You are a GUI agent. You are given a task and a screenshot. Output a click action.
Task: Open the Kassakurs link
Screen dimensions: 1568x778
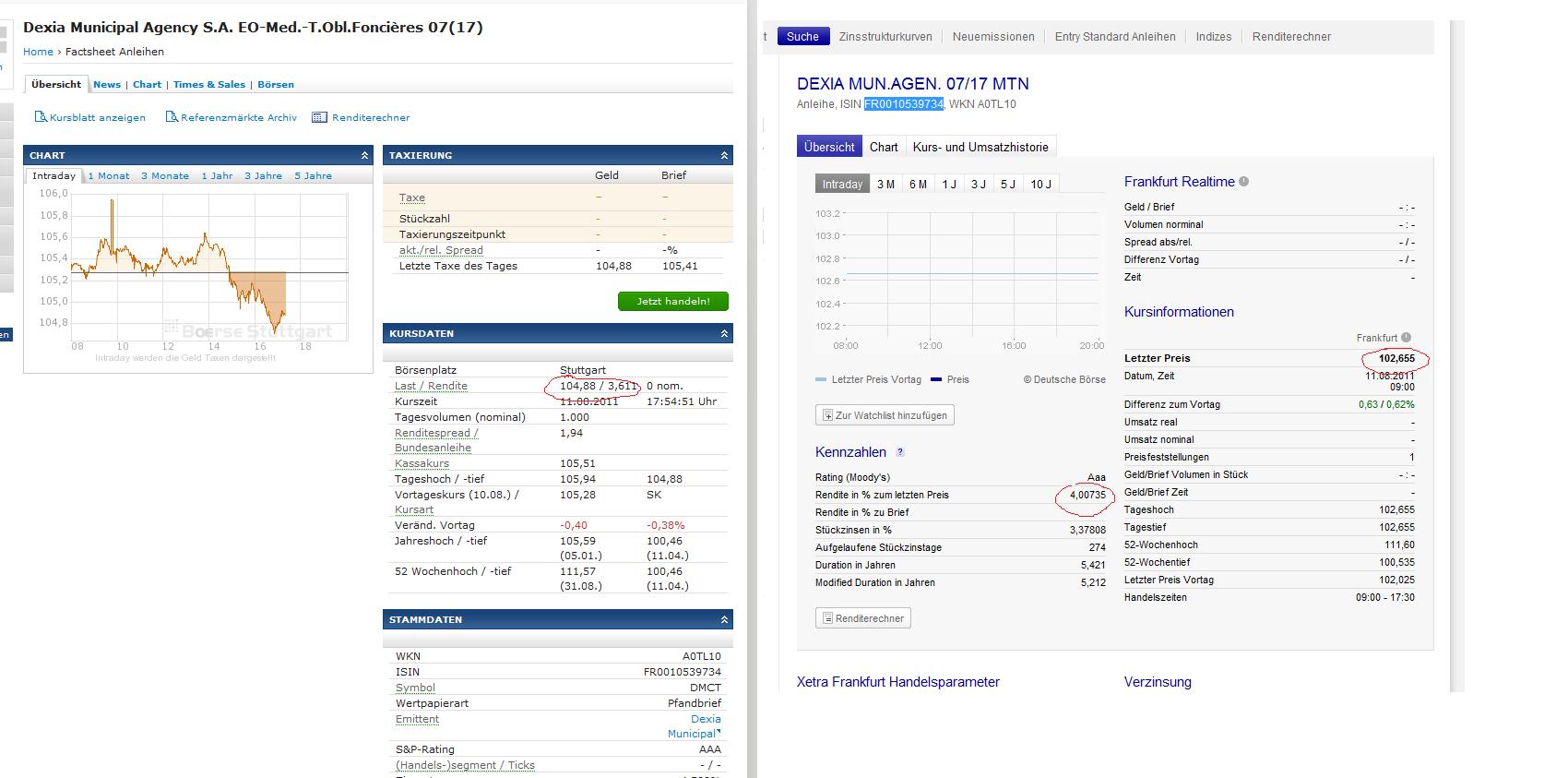tap(422, 463)
